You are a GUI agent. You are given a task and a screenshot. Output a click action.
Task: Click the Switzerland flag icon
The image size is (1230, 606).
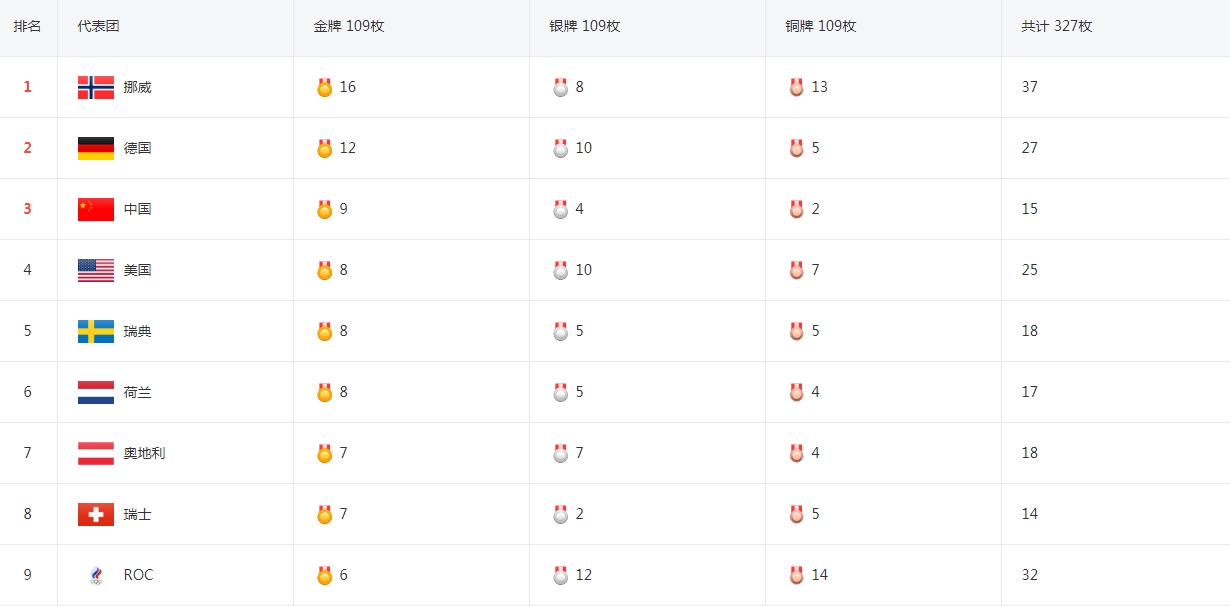click(x=96, y=514)
